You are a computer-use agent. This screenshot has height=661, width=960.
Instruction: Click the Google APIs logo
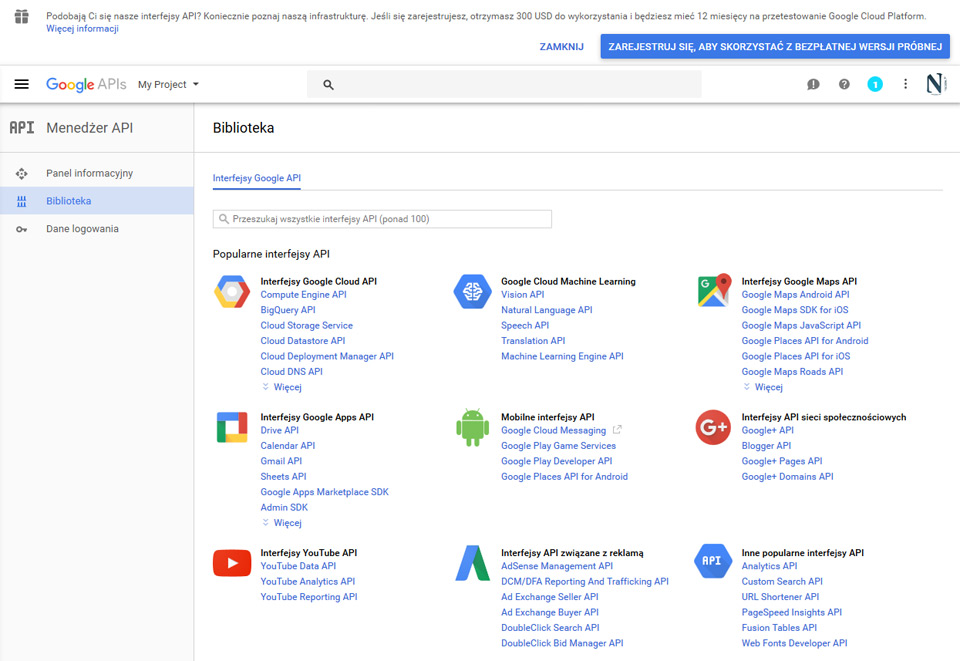pos(86,84)
